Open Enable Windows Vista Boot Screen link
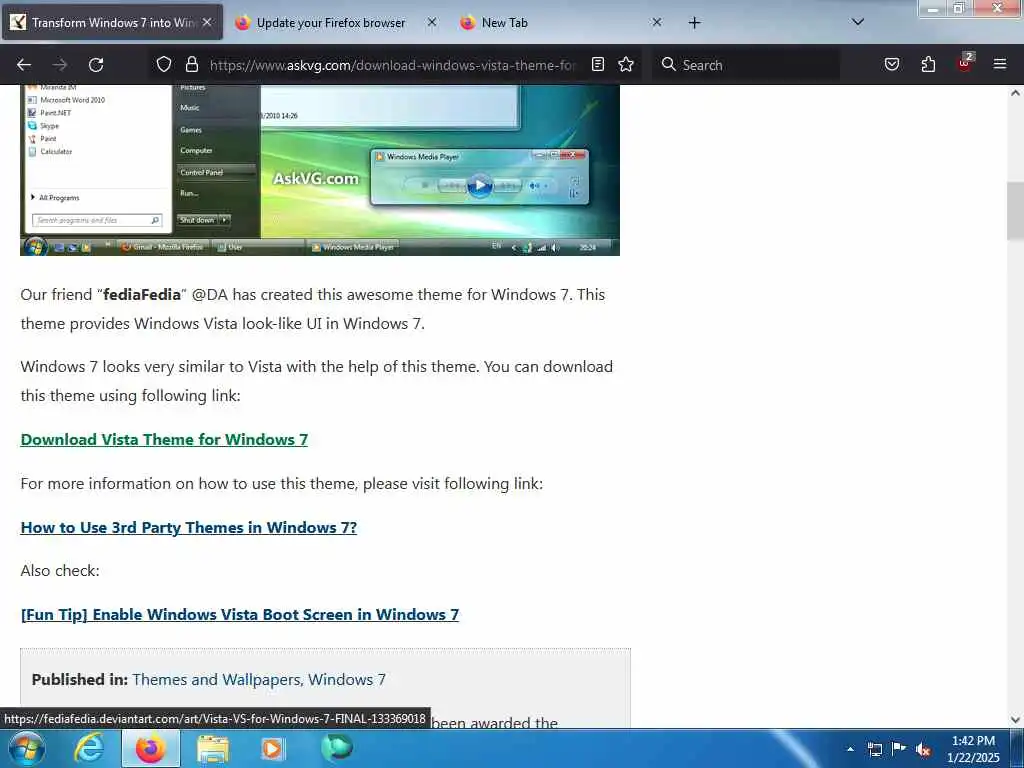Image resolution: width=1024 pixels, height=768 pixels. (x=240, y=615)
